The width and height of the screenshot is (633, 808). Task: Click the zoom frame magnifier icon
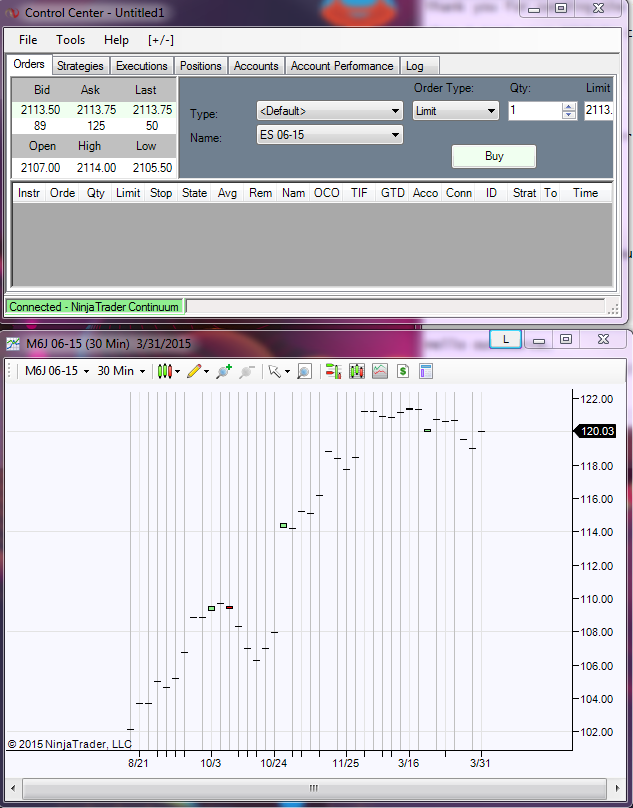coord(304,371)
